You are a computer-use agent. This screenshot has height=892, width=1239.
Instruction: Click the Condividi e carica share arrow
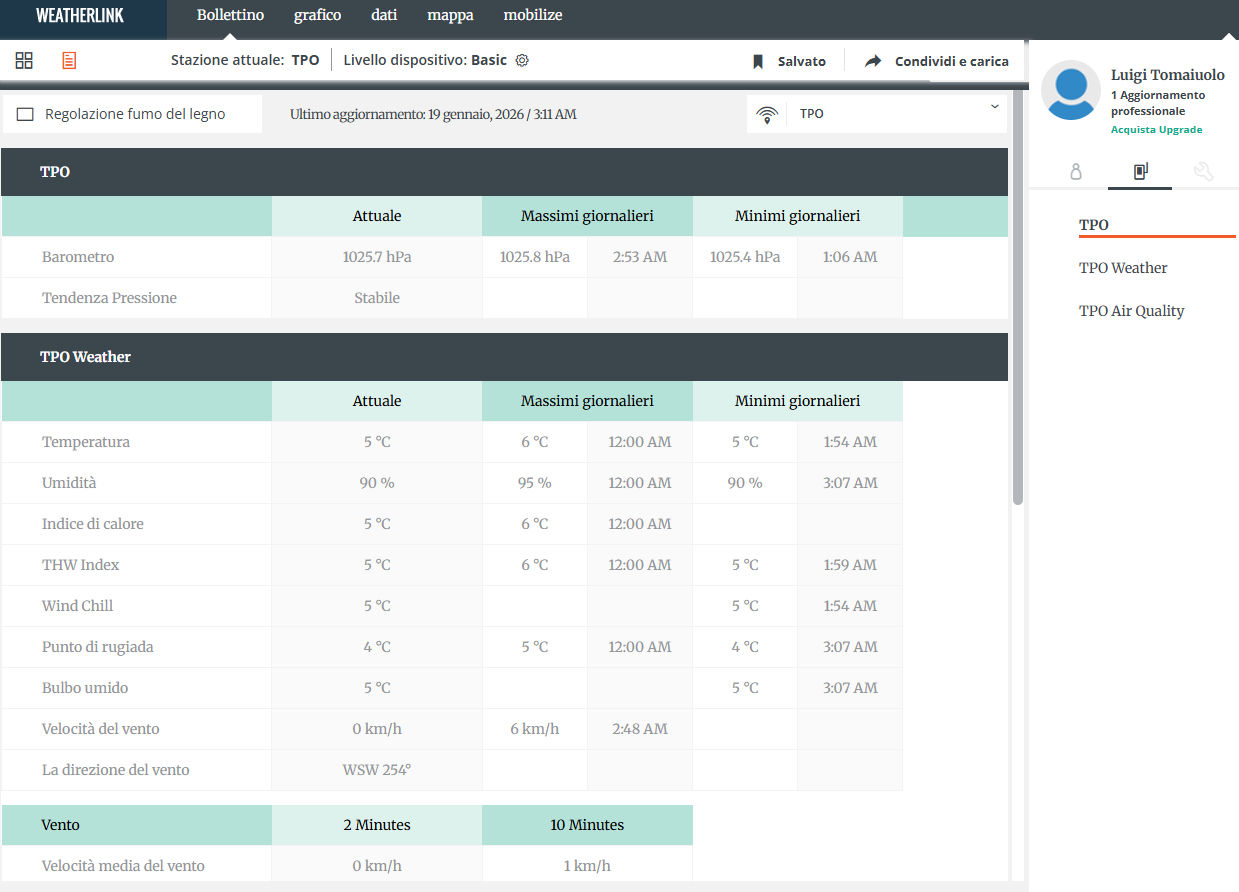(x=873, y=62)
